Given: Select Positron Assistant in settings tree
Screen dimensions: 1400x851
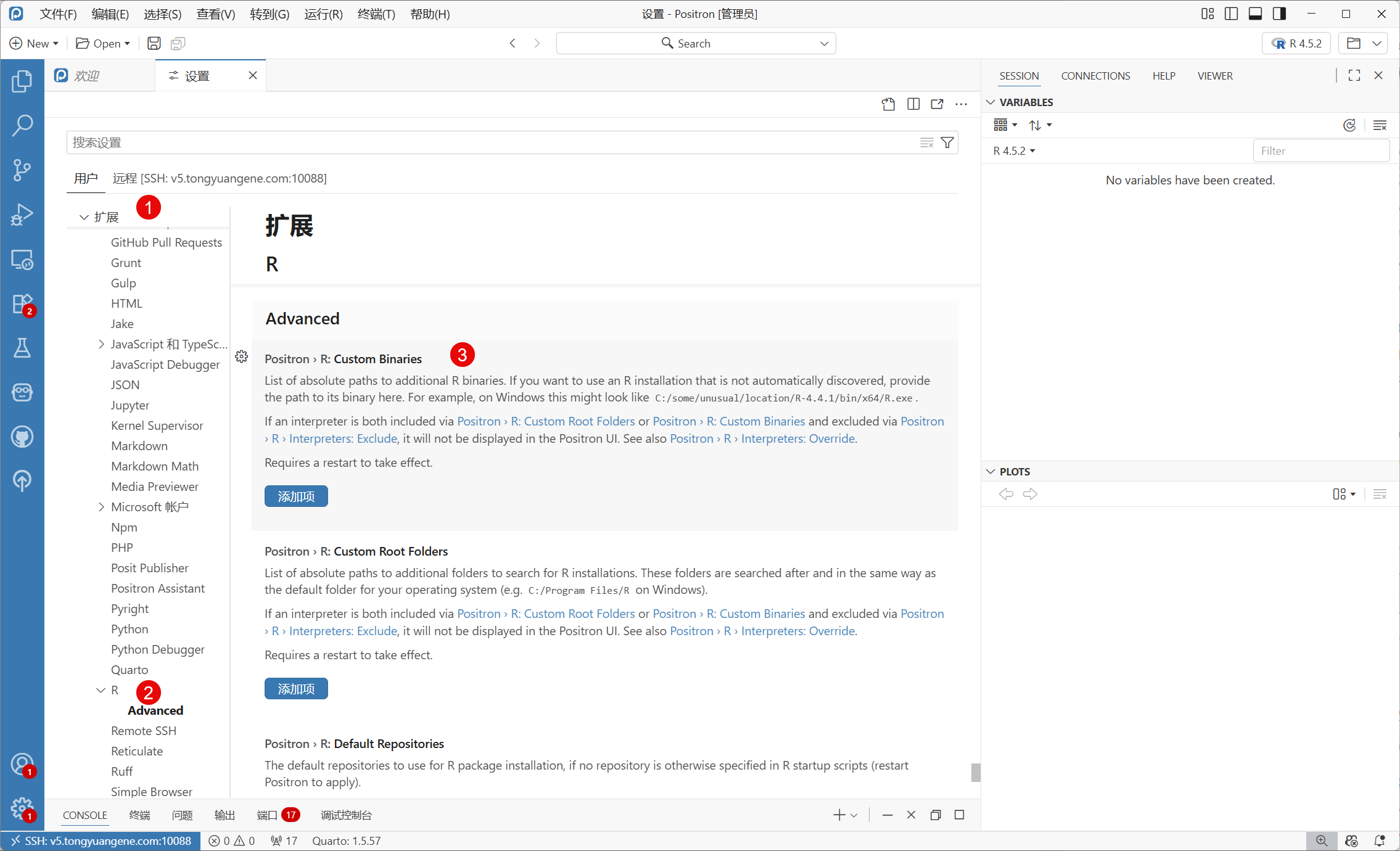Looking at the screenshot, I should click(158, 588).
